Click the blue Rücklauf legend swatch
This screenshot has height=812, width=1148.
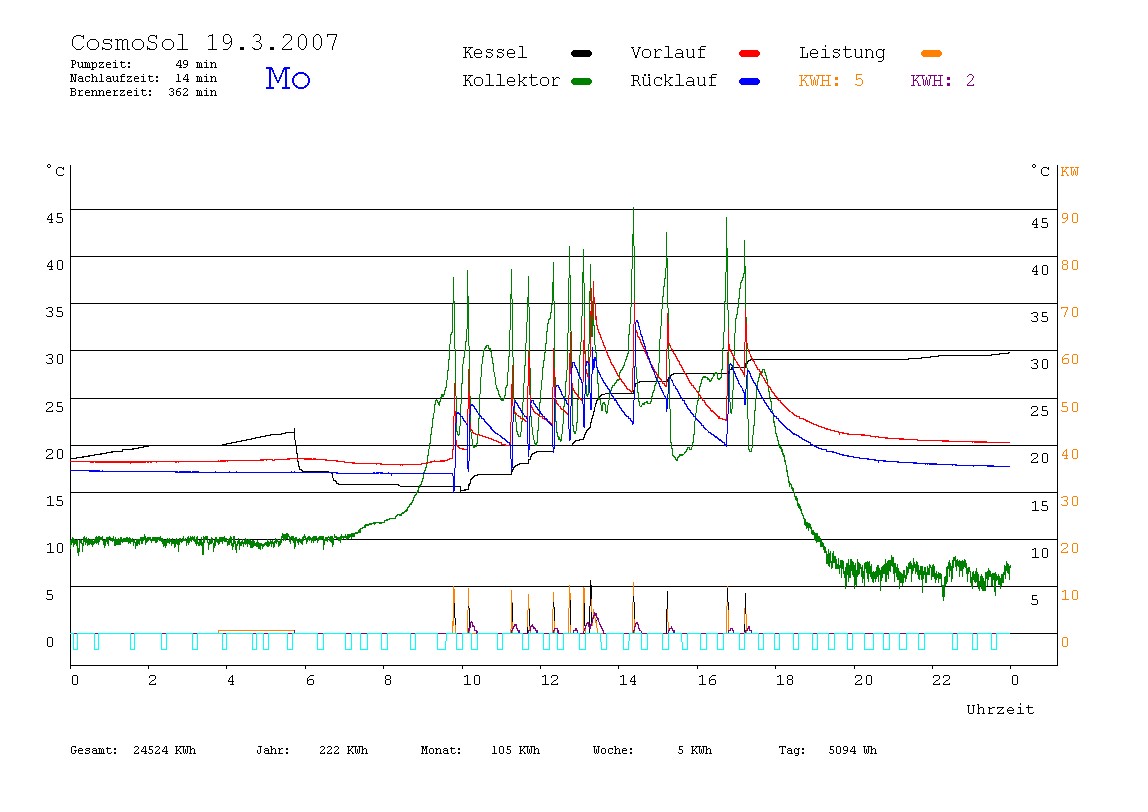point(750,81)
